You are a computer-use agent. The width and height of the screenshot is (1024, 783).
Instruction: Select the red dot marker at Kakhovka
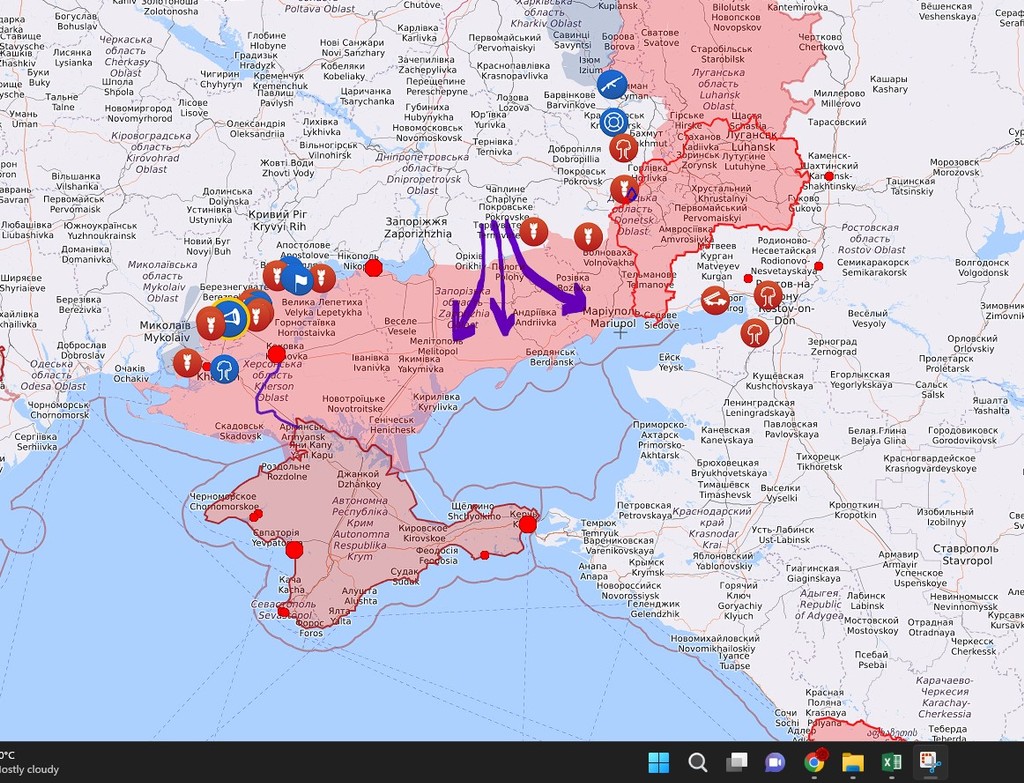coord(276,355)
